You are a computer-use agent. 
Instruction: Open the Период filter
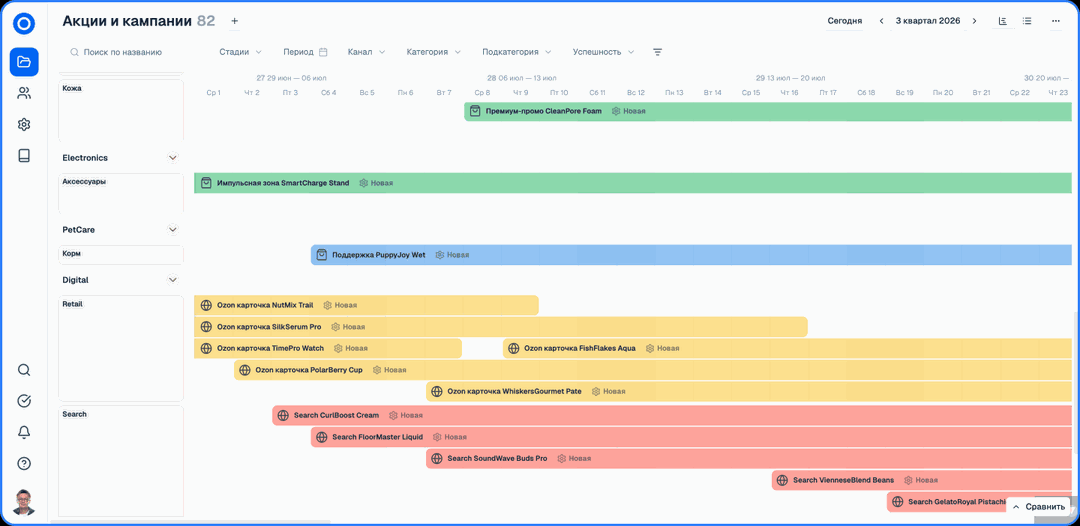[x=305, y=52]
